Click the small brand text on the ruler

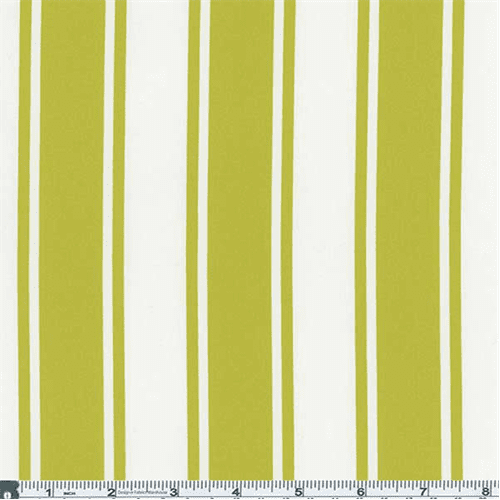[142, 492]
